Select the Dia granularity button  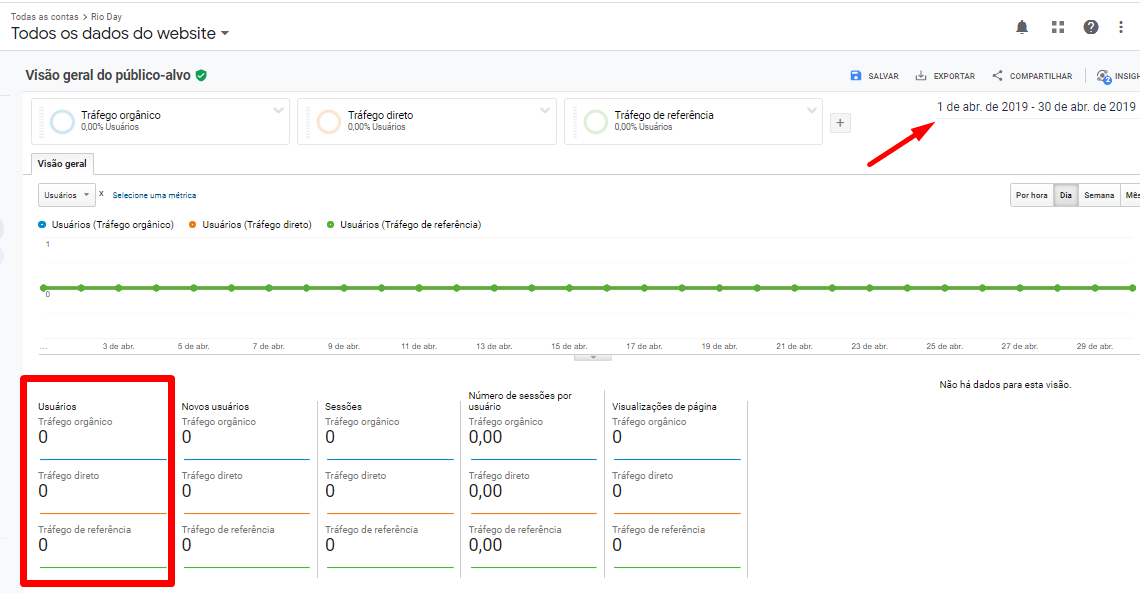tap(1066, 195)
